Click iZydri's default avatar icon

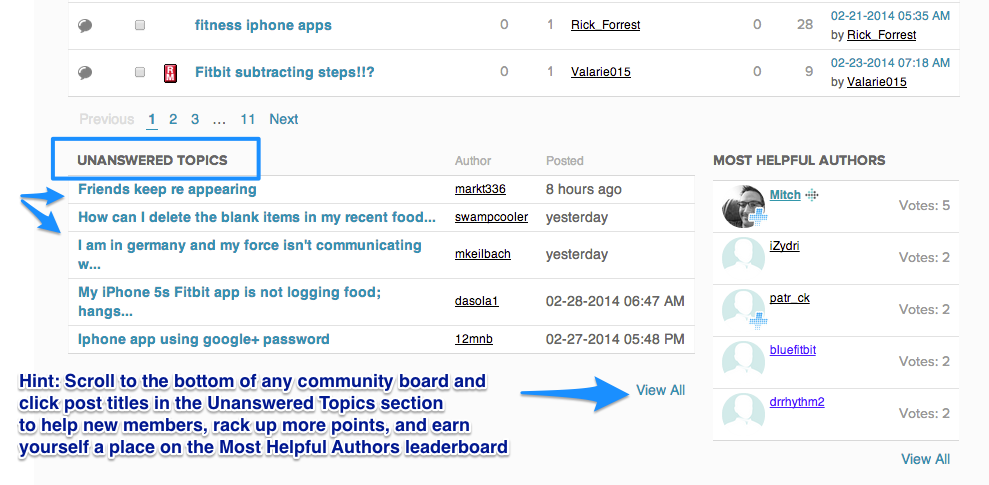coord(743,257)
